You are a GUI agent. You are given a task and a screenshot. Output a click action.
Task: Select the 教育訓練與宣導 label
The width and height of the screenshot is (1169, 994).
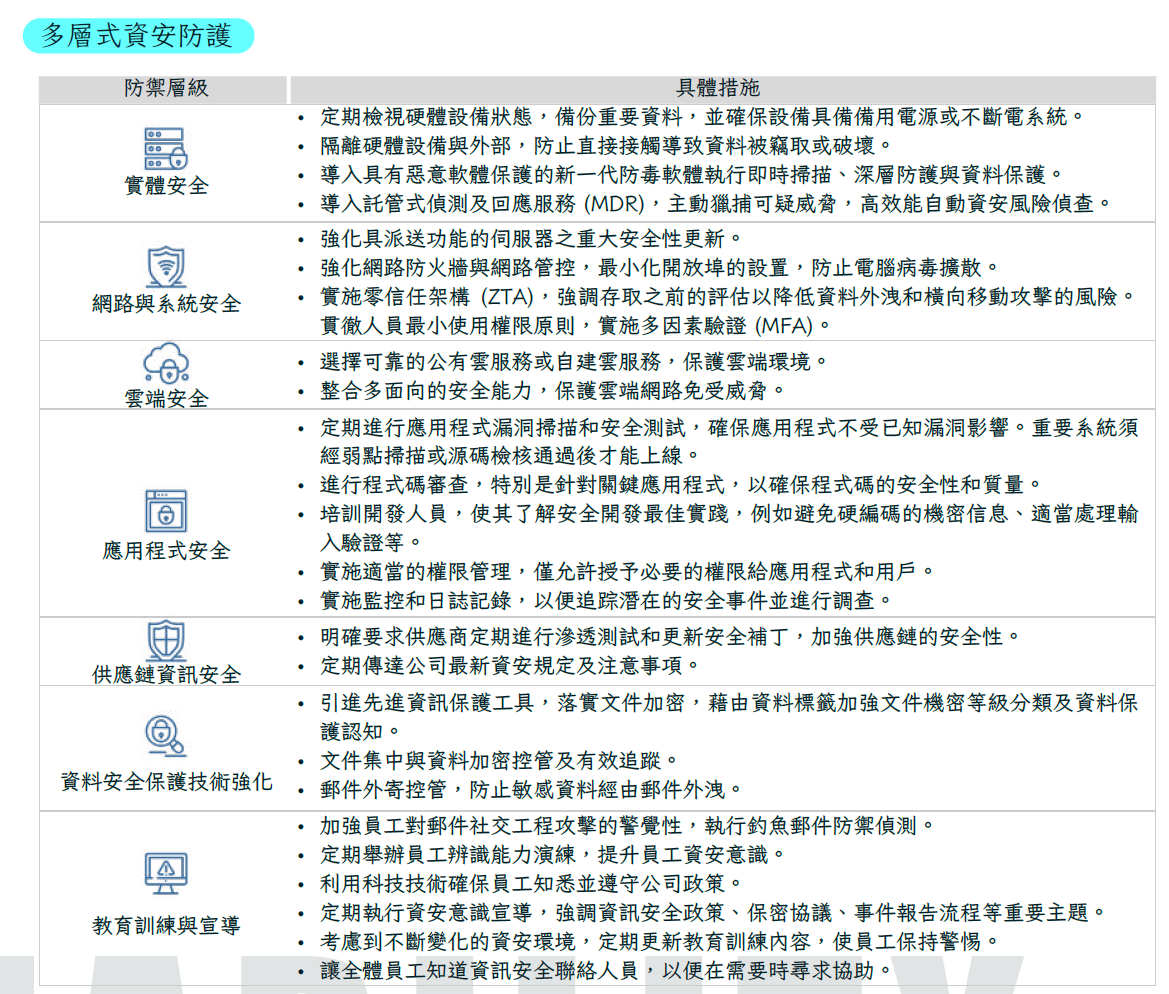[166, 925]
